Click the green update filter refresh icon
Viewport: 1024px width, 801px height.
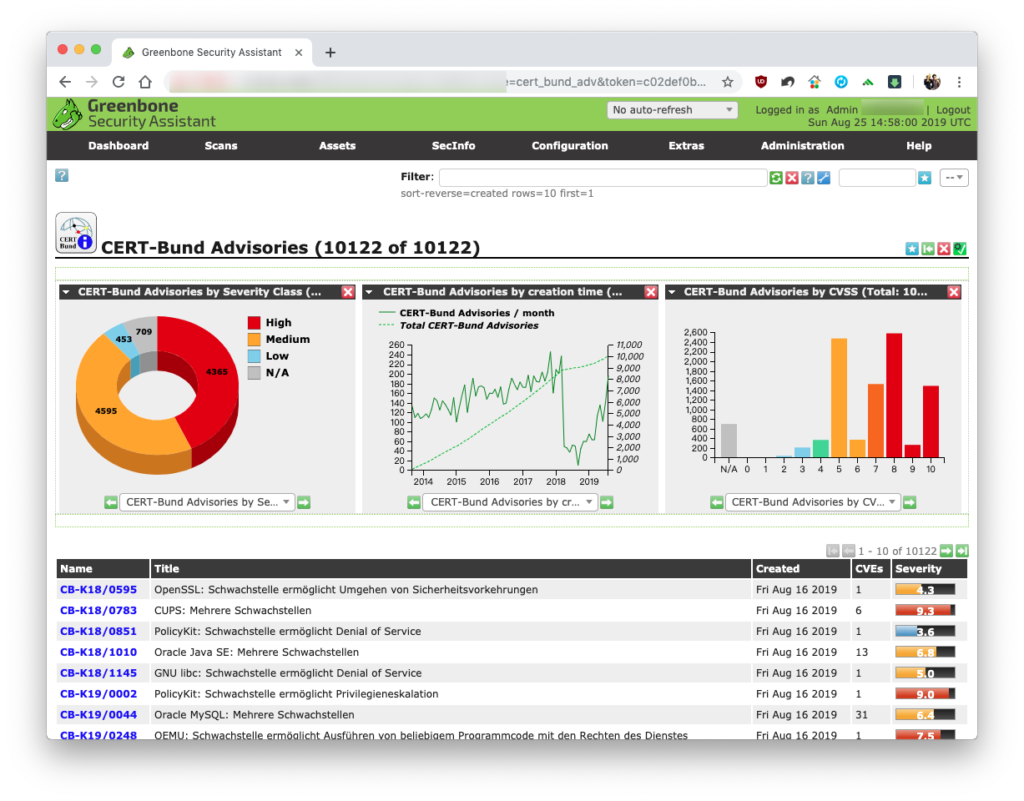click(x=776, y=178)
